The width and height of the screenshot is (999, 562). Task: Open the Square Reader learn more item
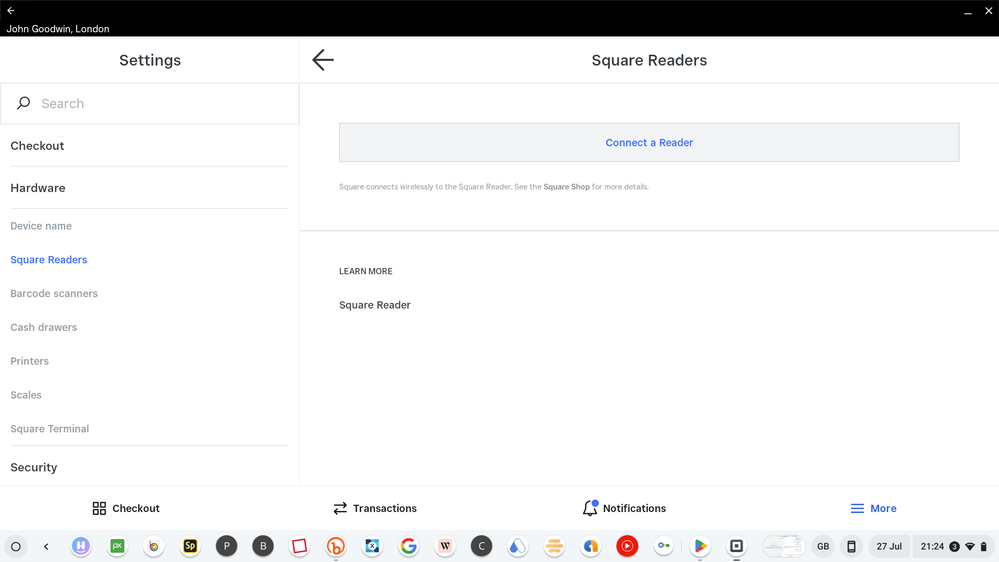pos(375,305)
